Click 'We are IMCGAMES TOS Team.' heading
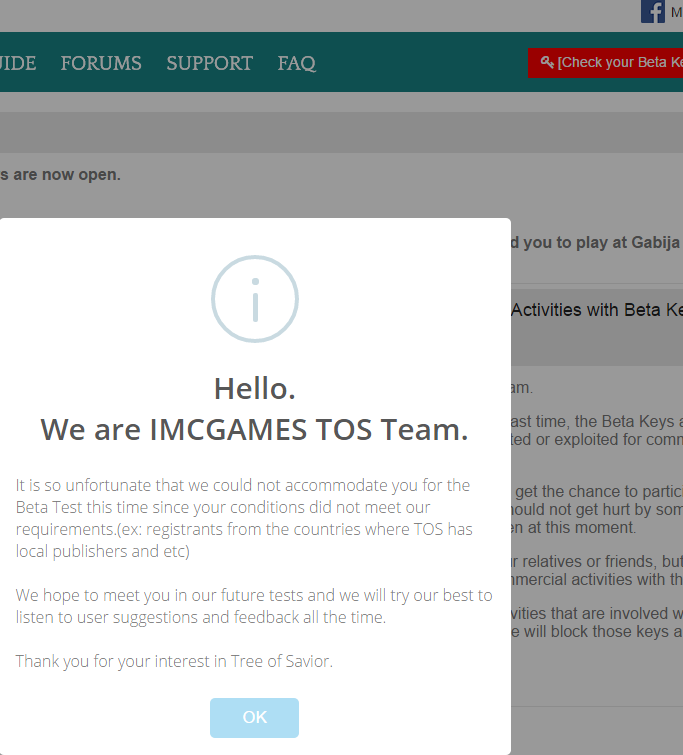 (254, 429)
